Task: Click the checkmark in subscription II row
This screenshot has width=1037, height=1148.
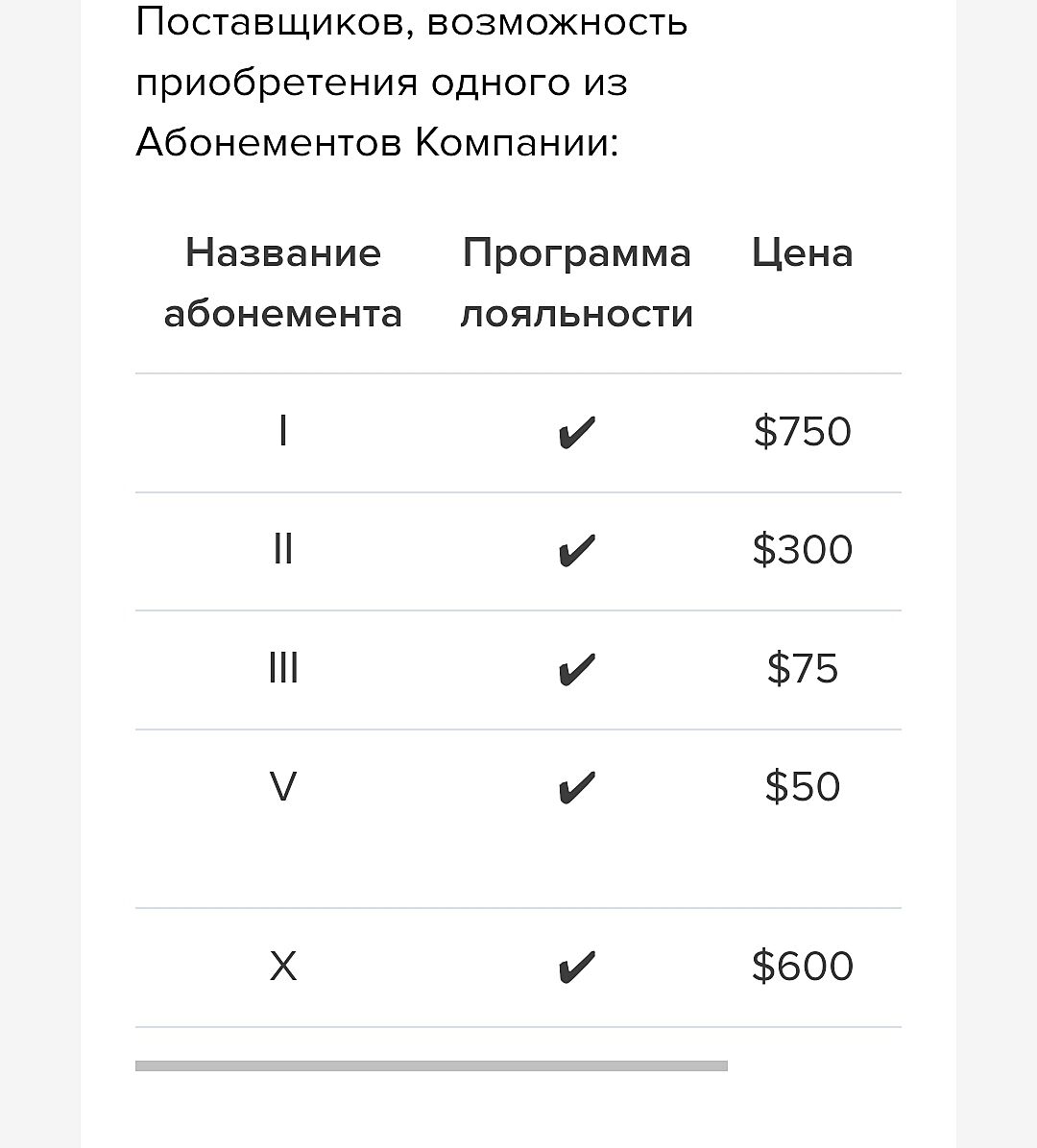Action: pyautogui.click(x=576, y=551)
